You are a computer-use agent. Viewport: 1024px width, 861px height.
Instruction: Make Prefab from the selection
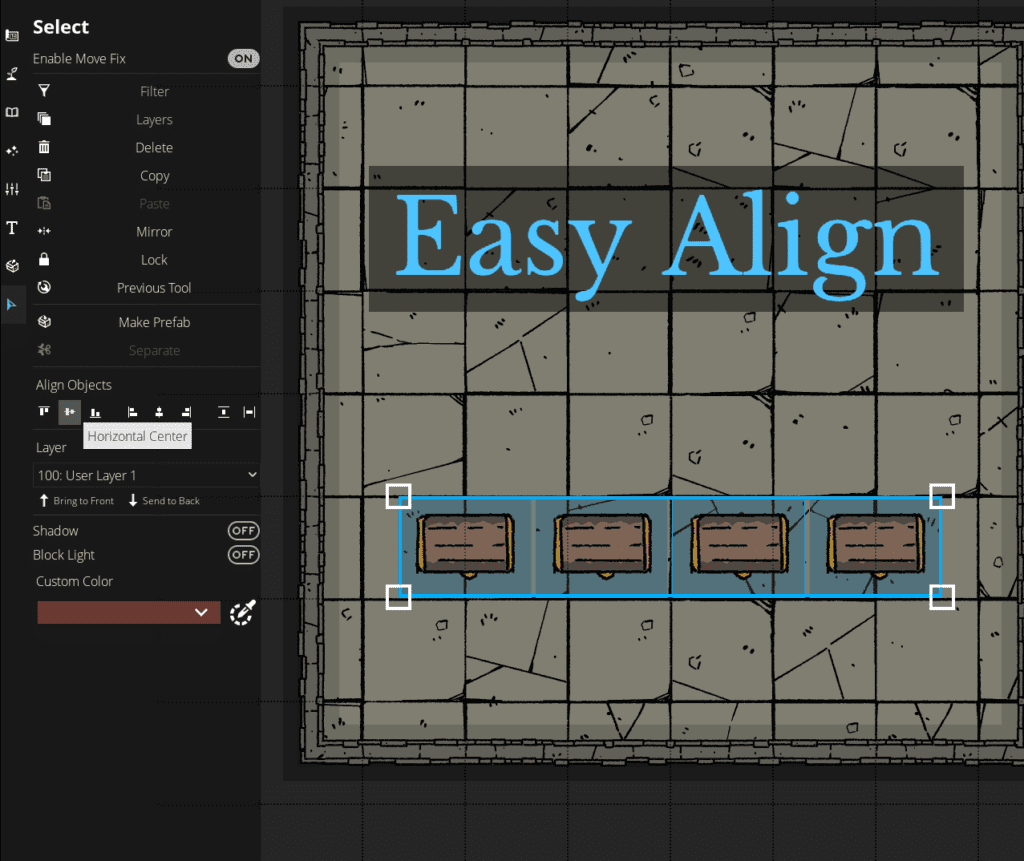[x=147, y=322]
